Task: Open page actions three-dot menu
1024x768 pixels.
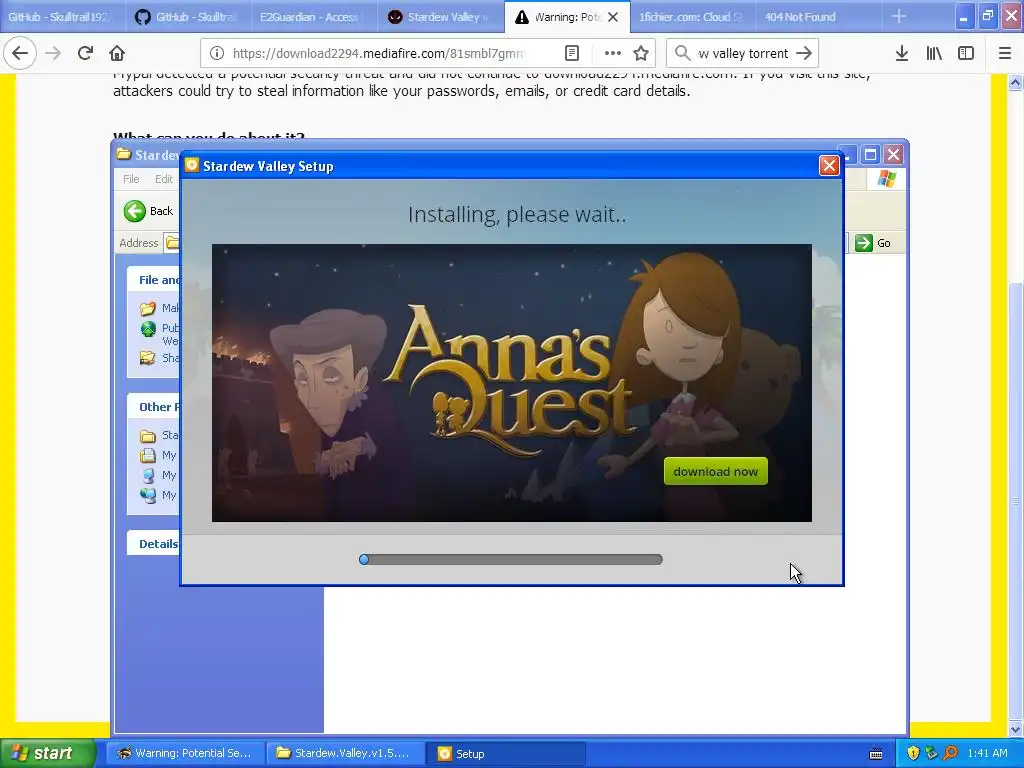Action: [x=613, y=53]
